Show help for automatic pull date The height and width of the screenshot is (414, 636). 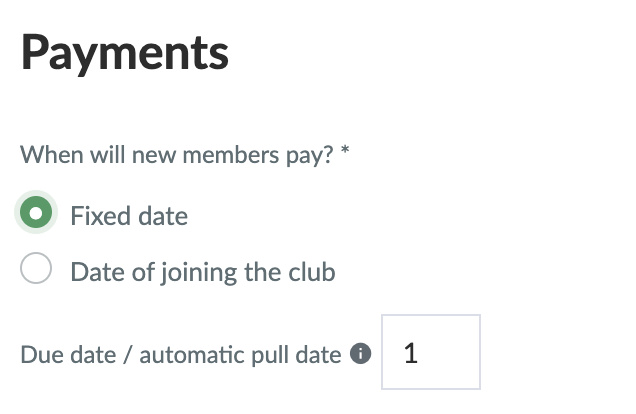361,354
